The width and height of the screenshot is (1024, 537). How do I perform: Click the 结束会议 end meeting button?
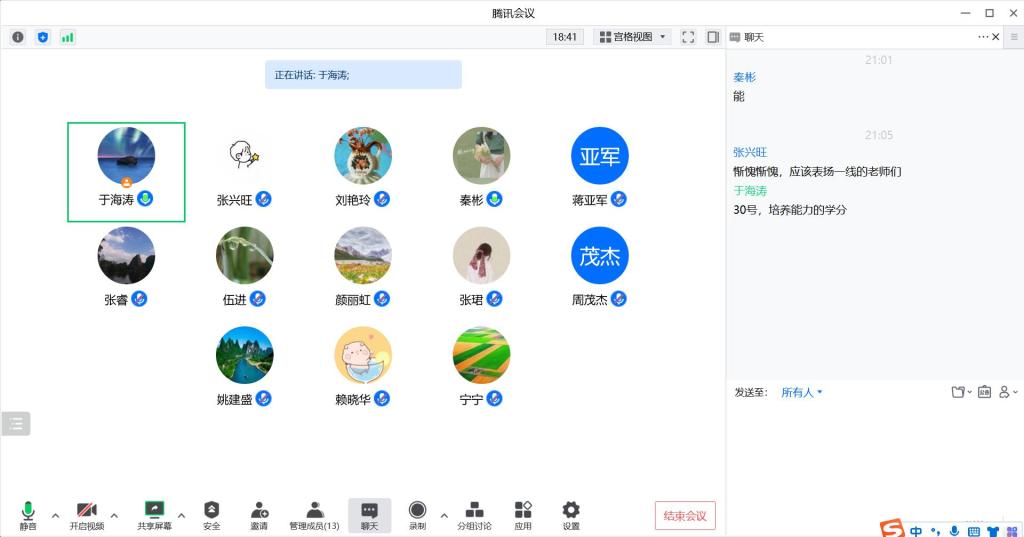[685, 516]
